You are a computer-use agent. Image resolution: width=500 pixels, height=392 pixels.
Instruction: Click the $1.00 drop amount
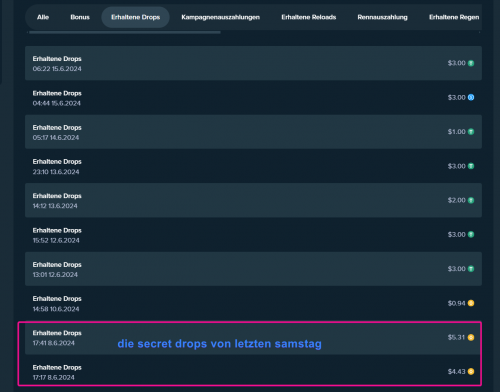pyautogui.click(x=457, y=132)
